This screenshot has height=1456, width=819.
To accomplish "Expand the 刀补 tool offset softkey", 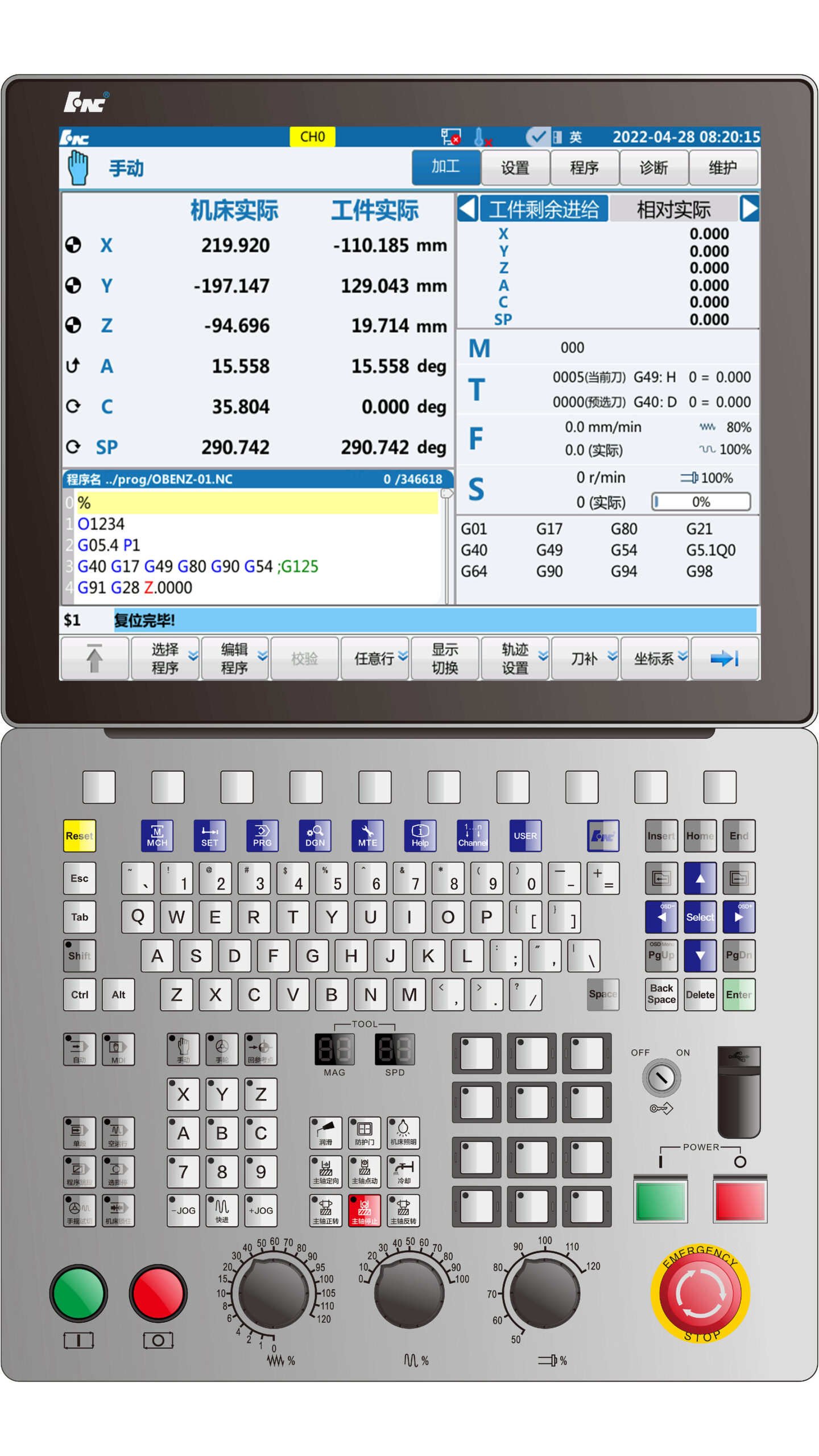I will coord(585,659).
